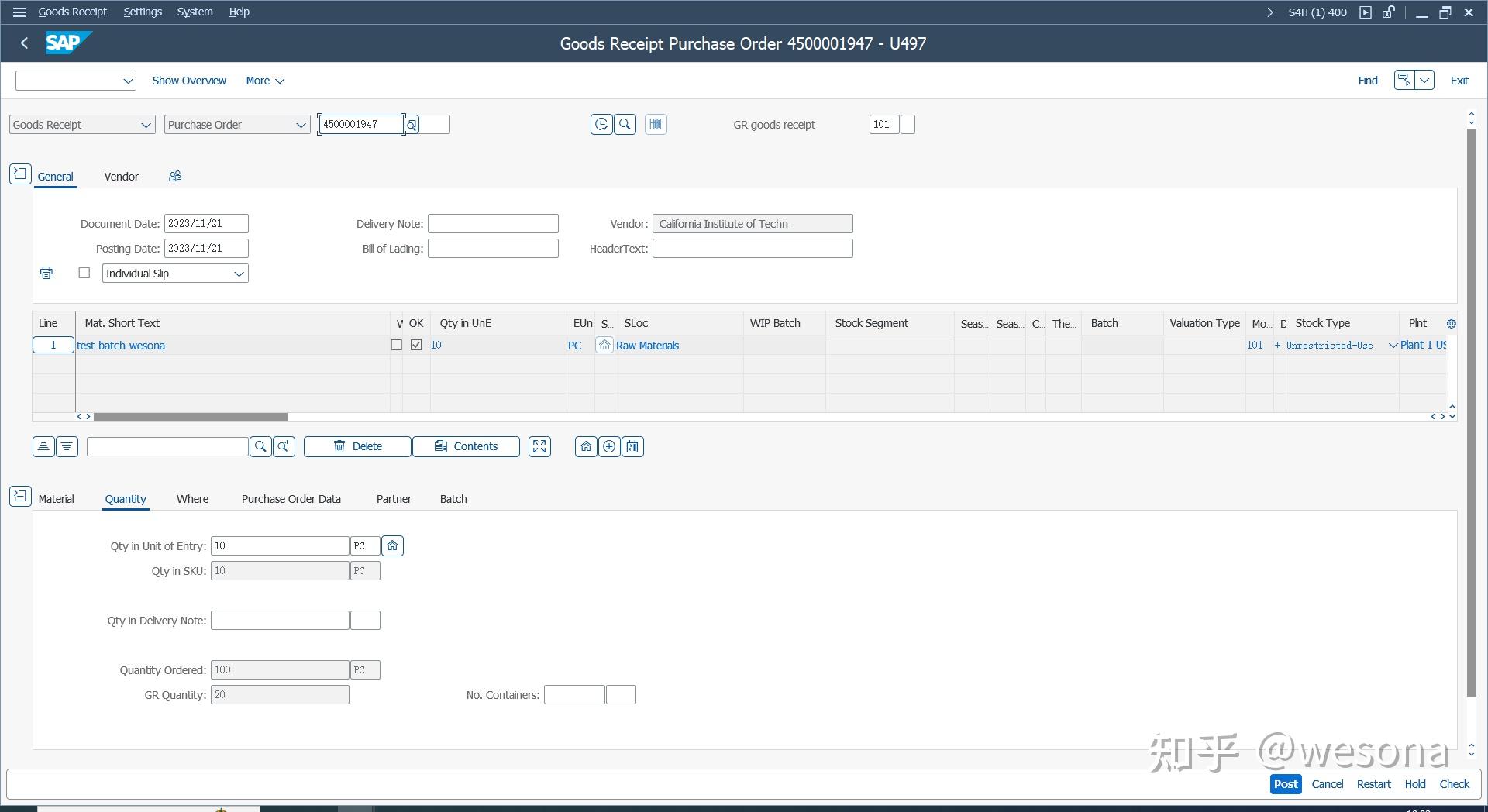Screen dimensions: 1488x812
Task: Open the partner people icon tab in header
Action: (x=175, y=176)
